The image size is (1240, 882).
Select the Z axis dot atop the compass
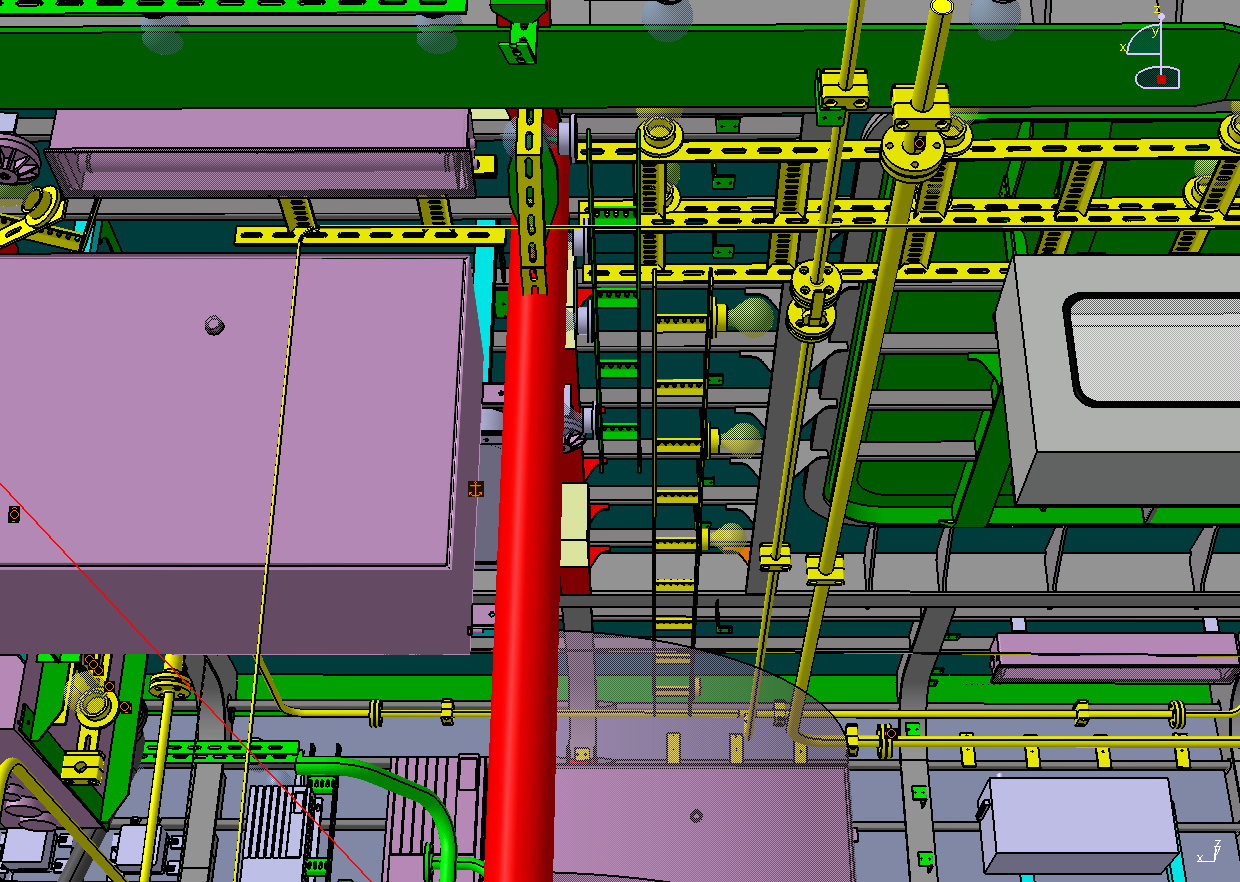point(1160,17)
